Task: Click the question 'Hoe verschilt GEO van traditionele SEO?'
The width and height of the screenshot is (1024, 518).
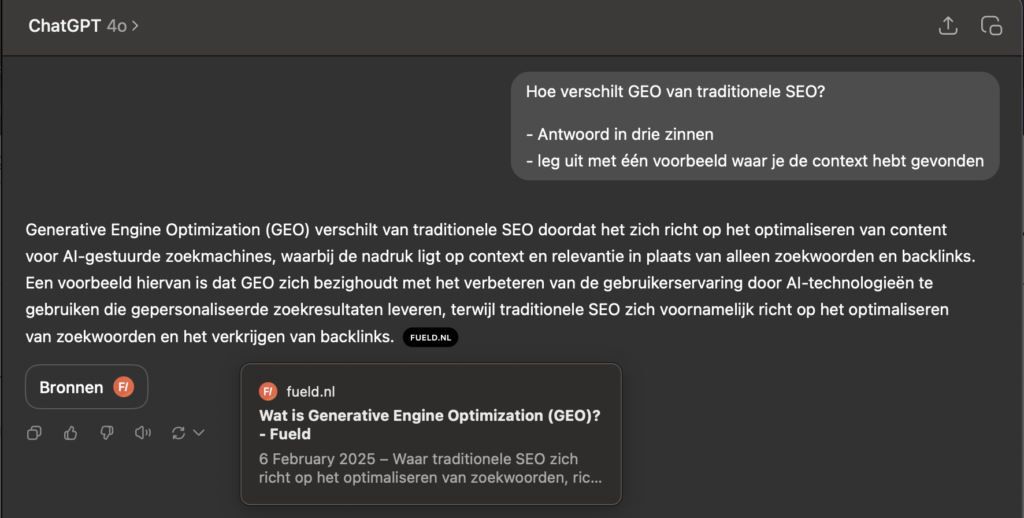Action: [675, 91]
